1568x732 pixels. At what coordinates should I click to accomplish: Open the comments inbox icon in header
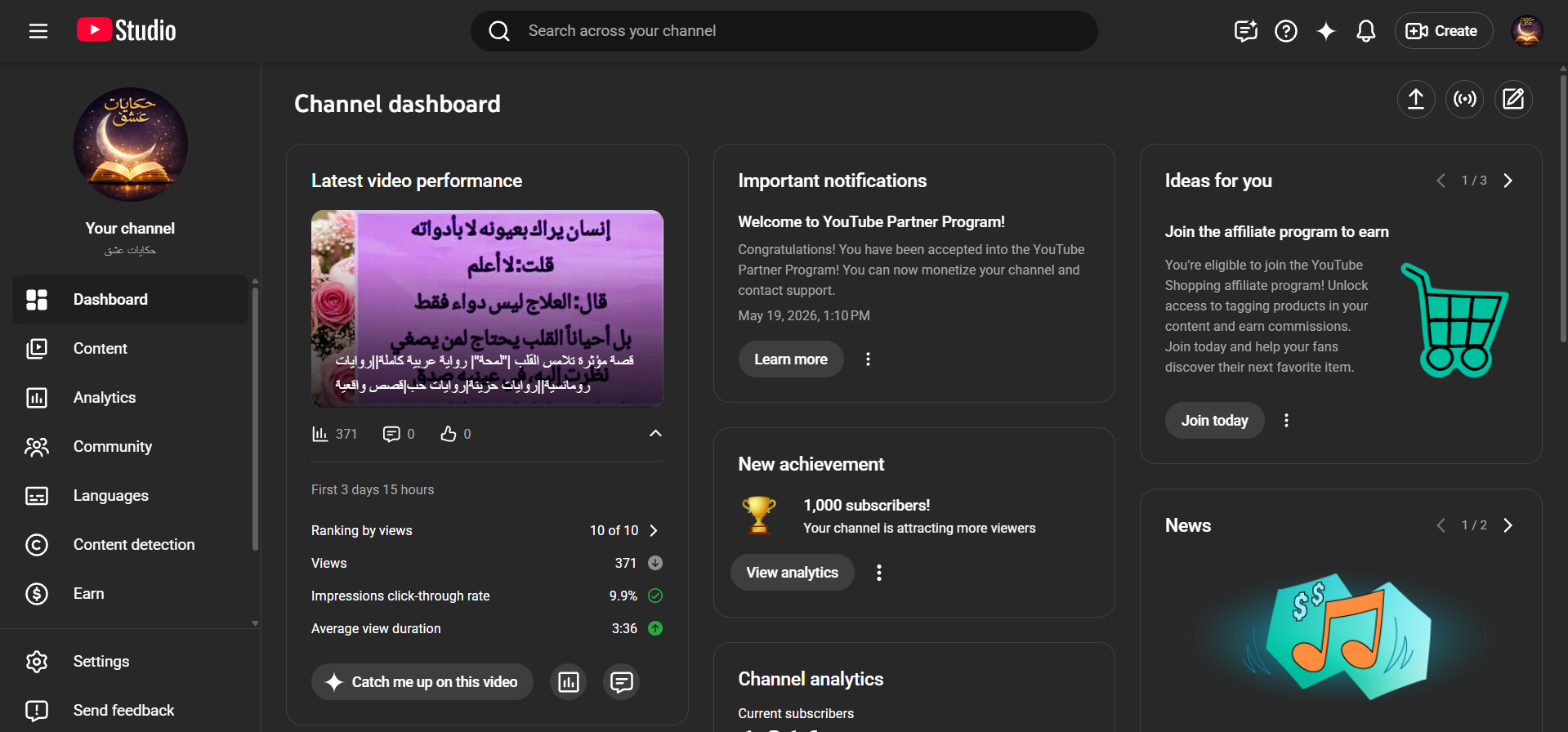1245,31
